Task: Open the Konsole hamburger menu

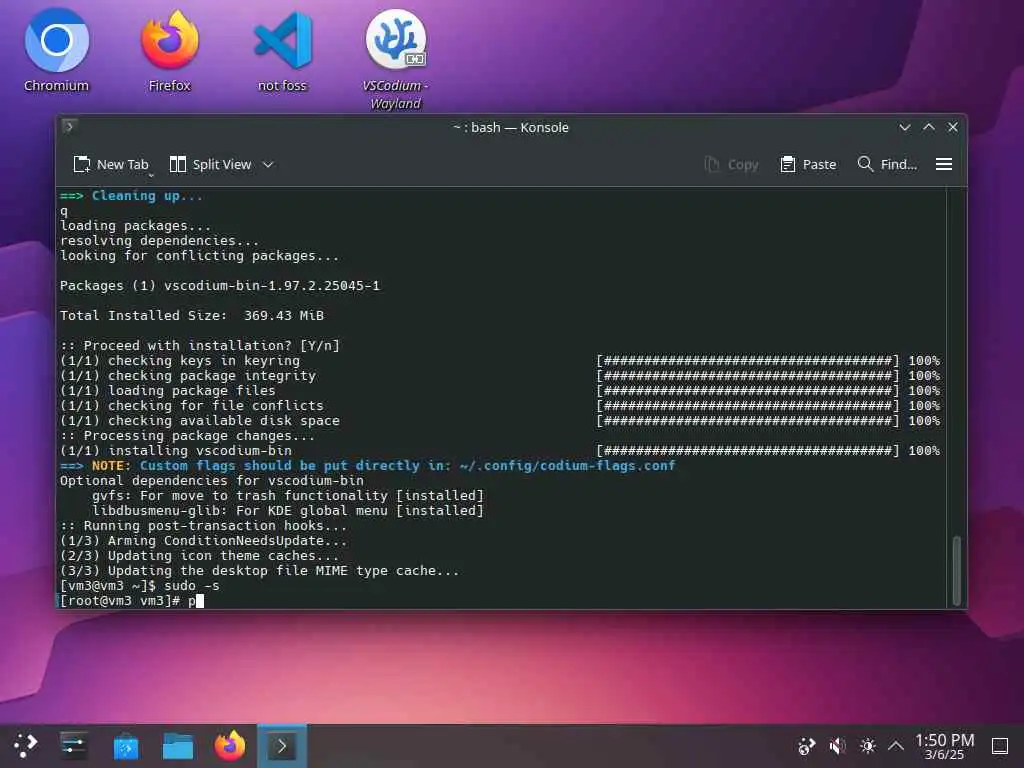Action: 944,165
